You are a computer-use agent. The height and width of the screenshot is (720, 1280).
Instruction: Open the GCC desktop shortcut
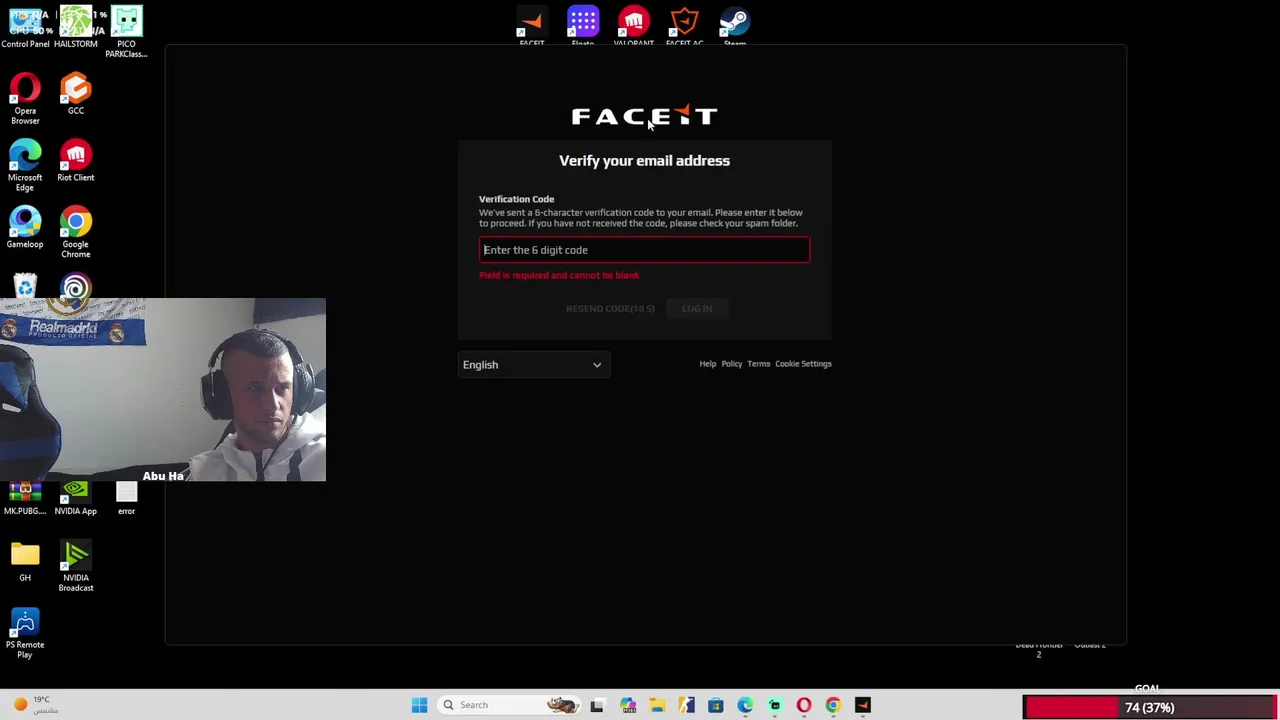76,94
